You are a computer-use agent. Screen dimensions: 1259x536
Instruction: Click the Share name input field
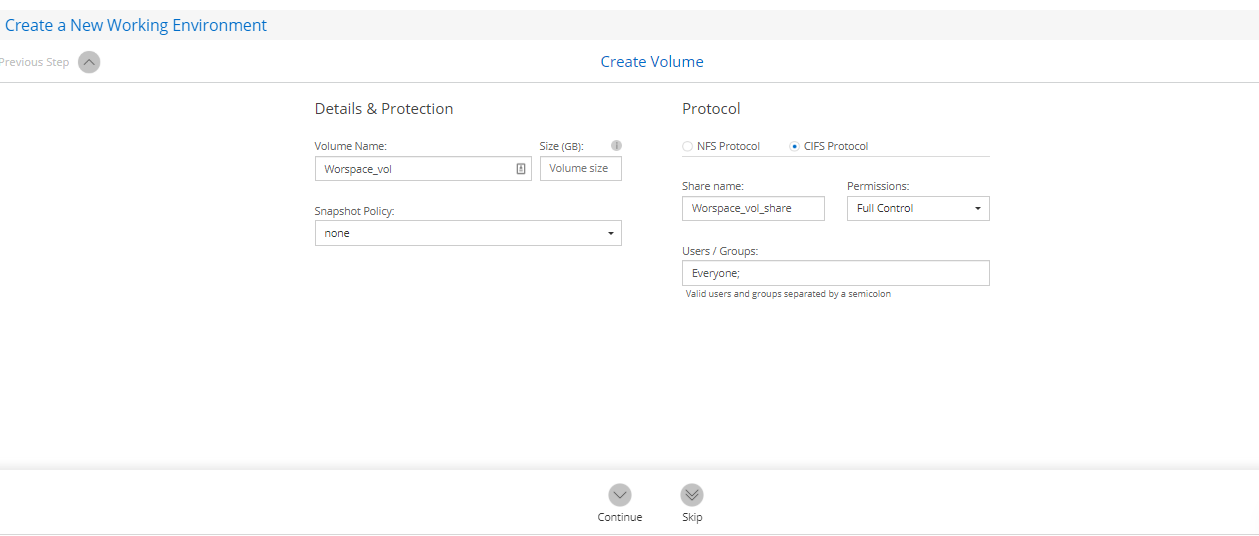pos(753,208)
